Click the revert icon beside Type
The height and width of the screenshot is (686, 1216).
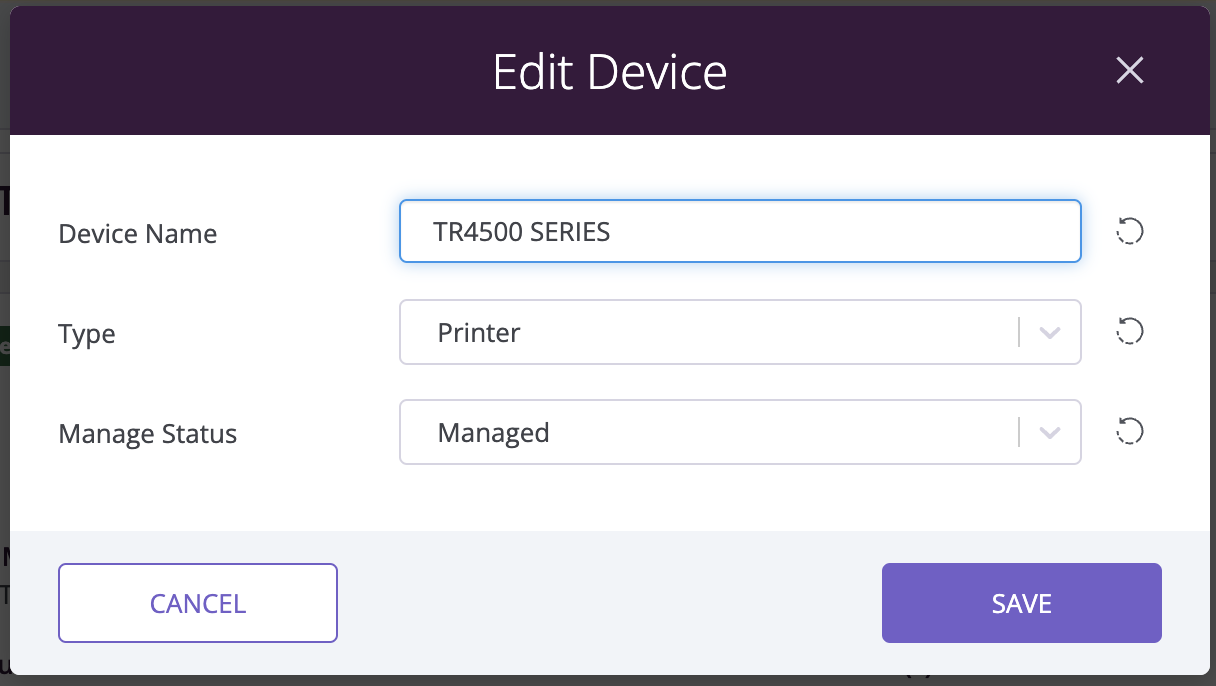[x=1130, y=332]
